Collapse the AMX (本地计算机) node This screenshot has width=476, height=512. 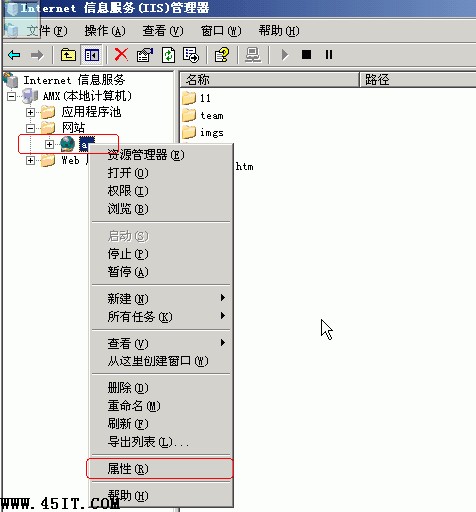tap(12, 96)
